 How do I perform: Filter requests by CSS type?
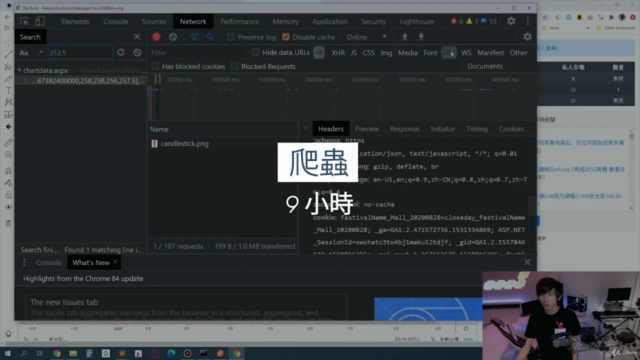coord(369,53)
